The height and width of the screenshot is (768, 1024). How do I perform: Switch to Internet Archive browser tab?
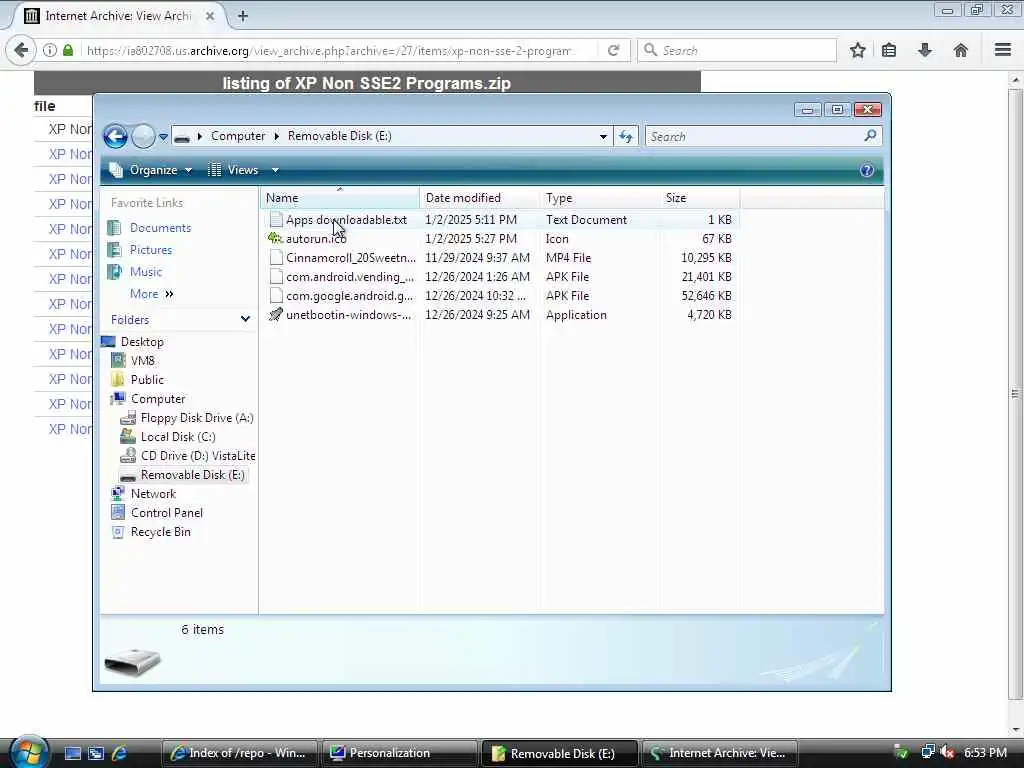tap(116, 16)
